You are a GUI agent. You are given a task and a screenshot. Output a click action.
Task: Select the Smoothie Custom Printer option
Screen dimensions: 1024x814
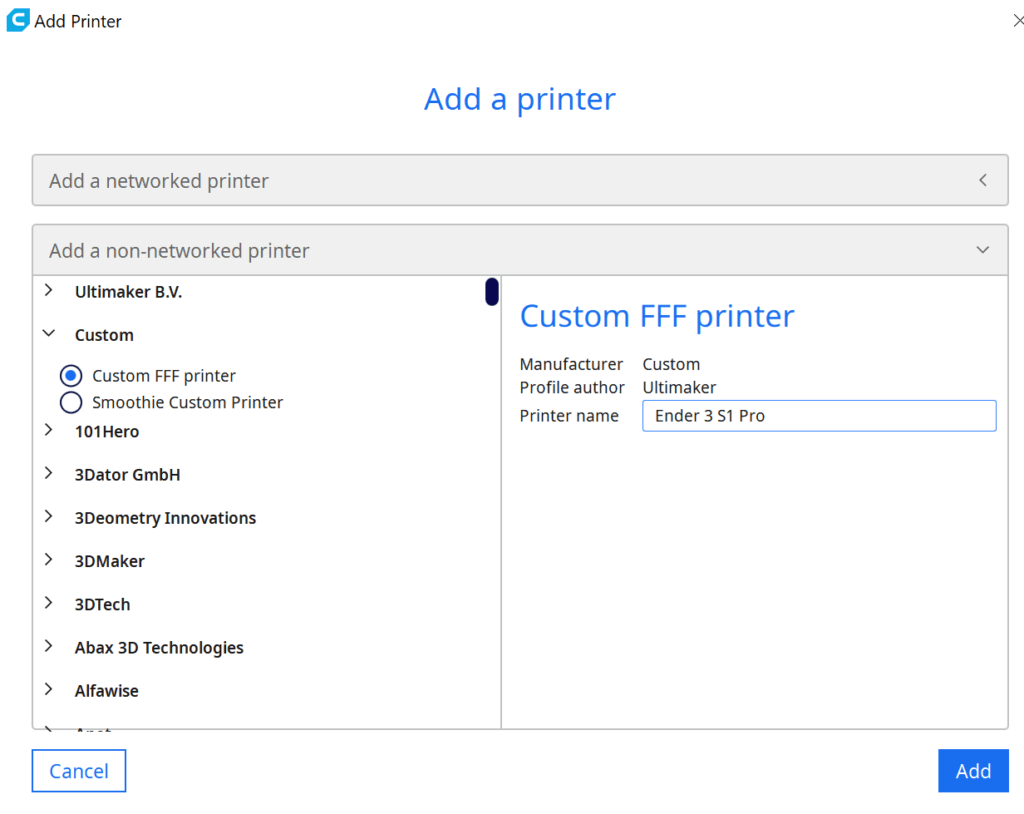(x=70, y=402)
